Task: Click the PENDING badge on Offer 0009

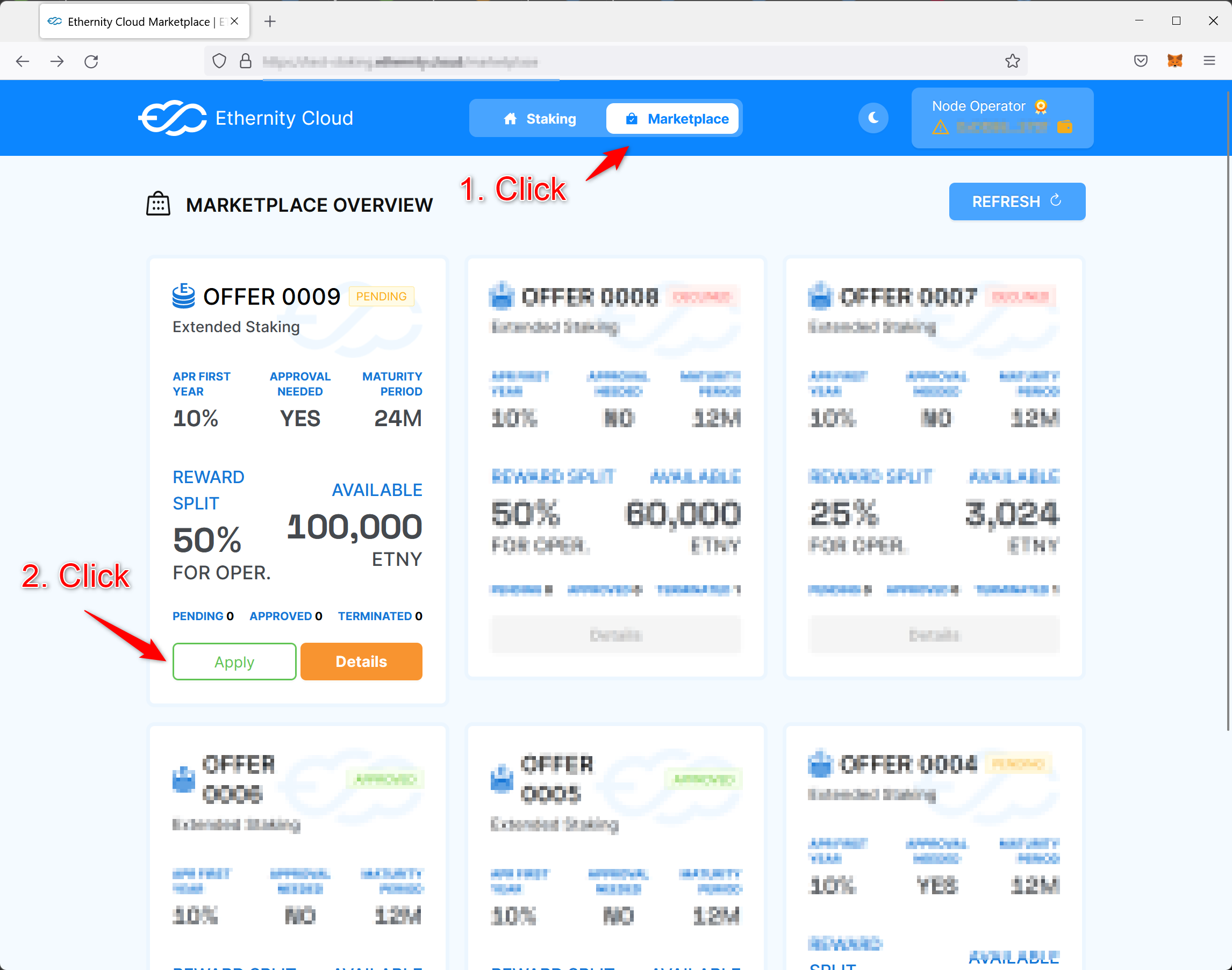Action: [381, 297]
